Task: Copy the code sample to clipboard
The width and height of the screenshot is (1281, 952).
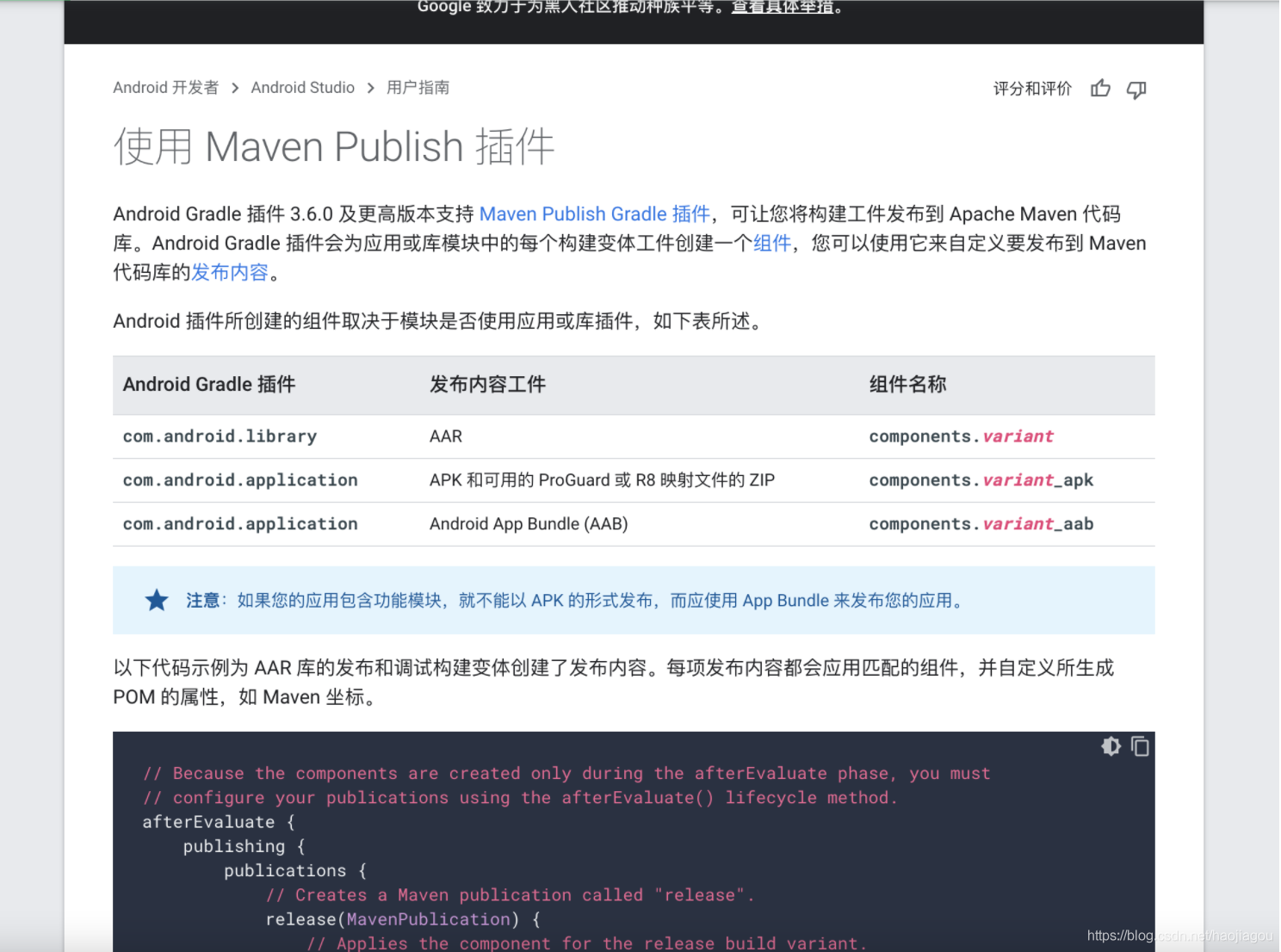Action: point(1140,746)
